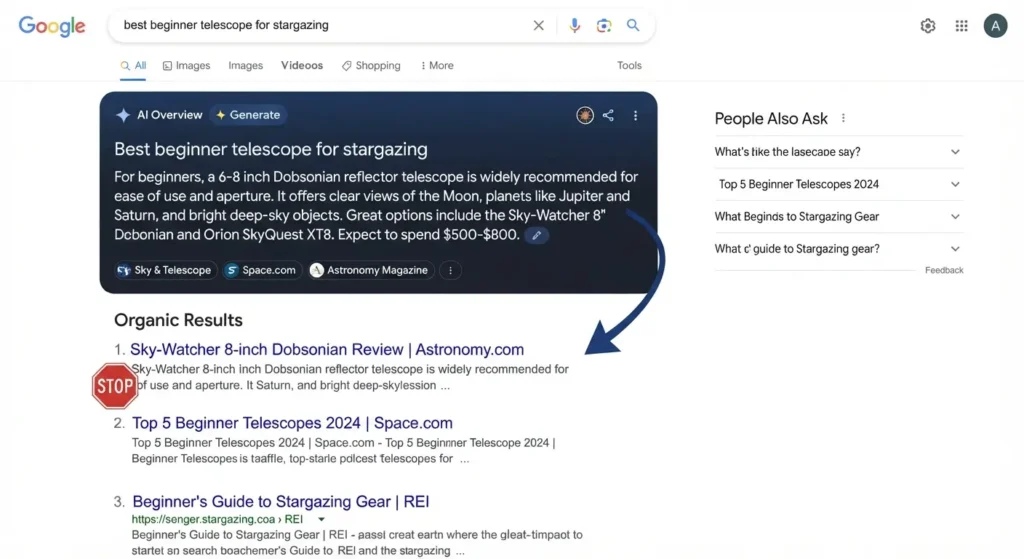Open AI Overview three-dot menu
This screenshot has width=1024, height=559.
click(x=635, y=116)
